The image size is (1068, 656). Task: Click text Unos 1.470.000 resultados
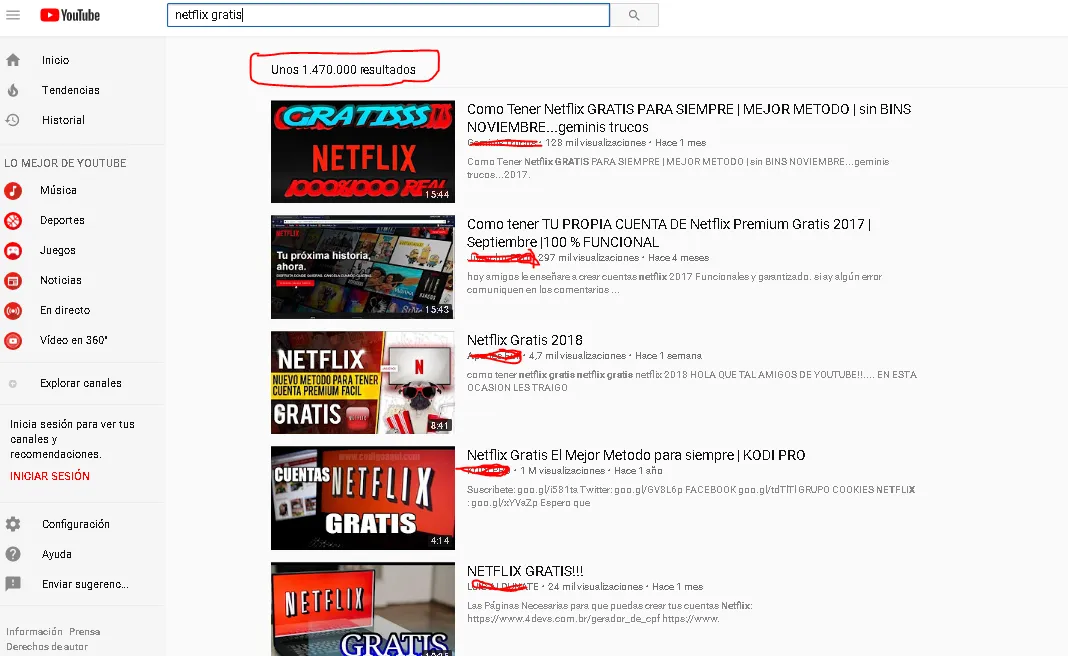[343, 69]
